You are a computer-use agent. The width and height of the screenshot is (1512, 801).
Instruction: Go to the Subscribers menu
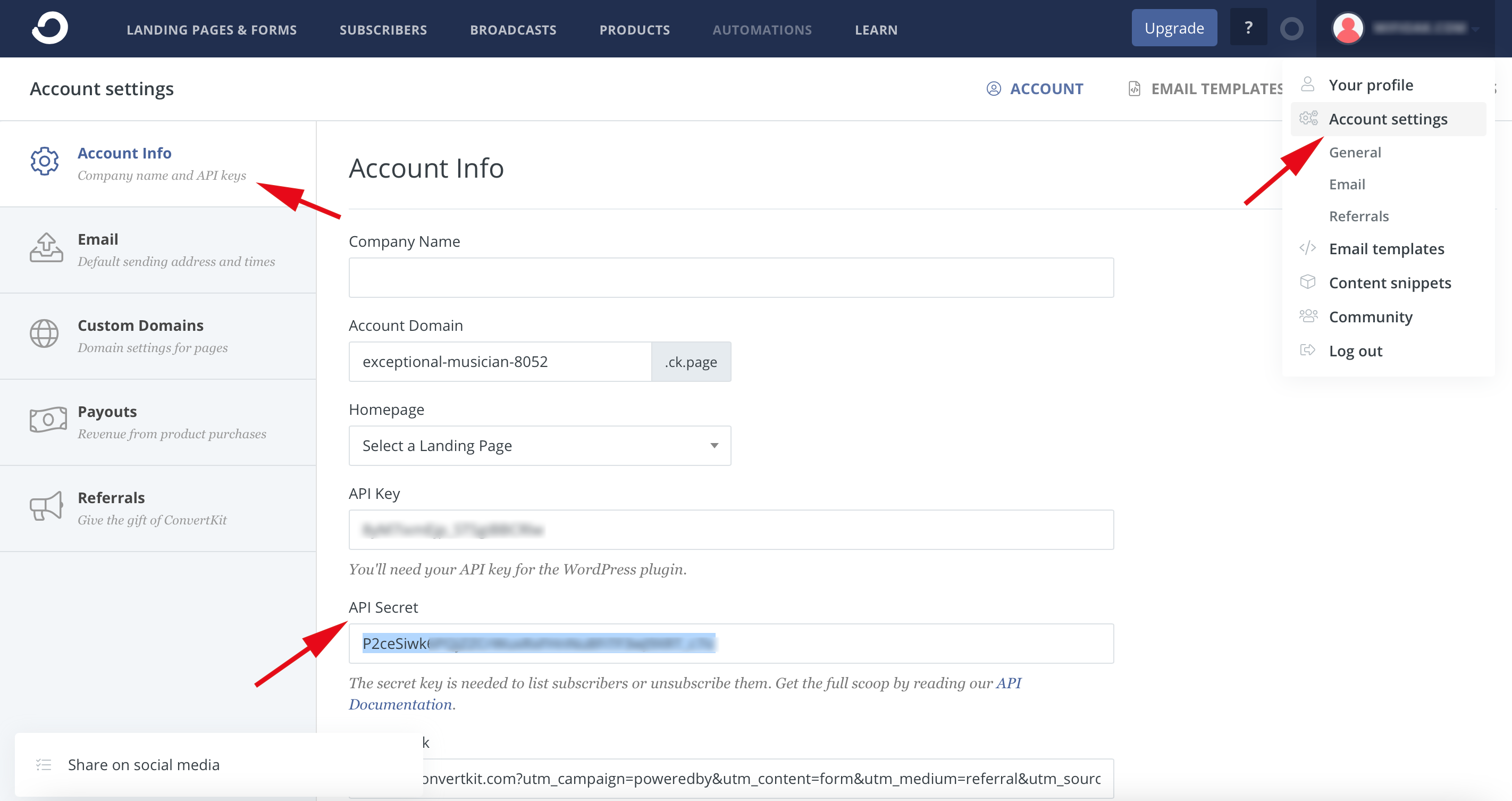point(383,29)
